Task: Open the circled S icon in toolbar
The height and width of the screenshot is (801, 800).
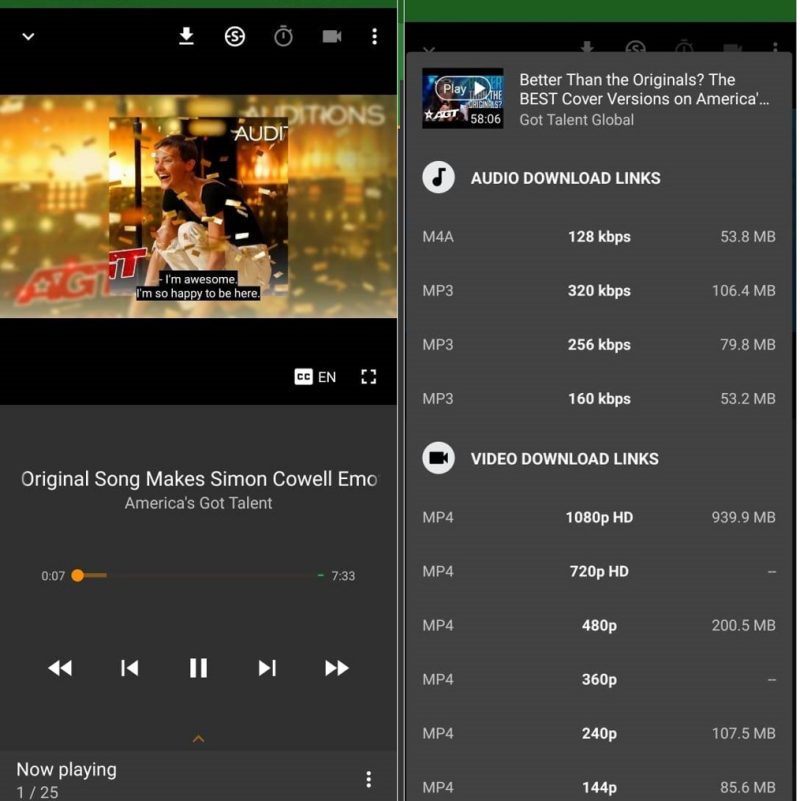Action: (233, 36)
